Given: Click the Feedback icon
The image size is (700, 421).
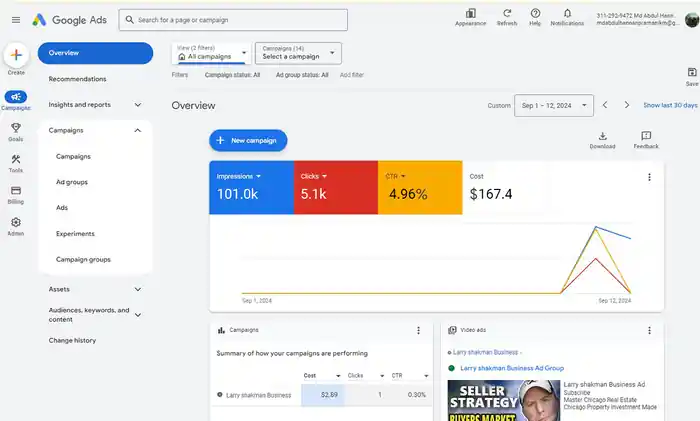Looking at the screenshot, I should (x=646, y=136).
